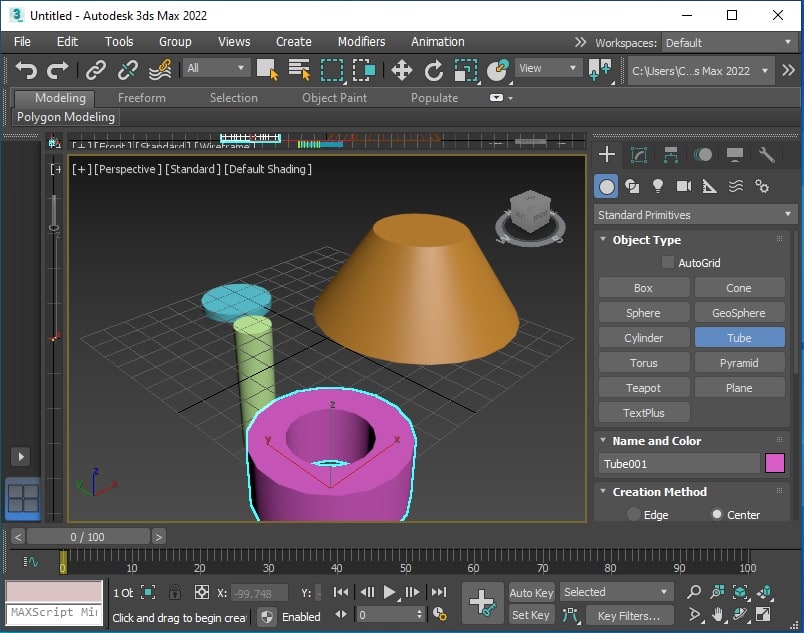Switch to the Object Paint tab
Screen dimensions: 804x633
(x=334, y=98)
